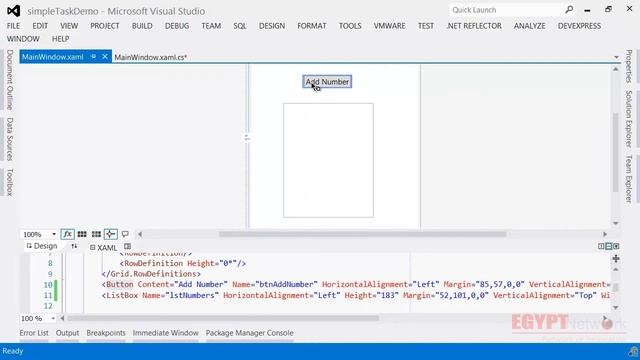Viewport: 640px width, 360px height.
Task: Select the XAML pane tab
Action: click(104, 247)
